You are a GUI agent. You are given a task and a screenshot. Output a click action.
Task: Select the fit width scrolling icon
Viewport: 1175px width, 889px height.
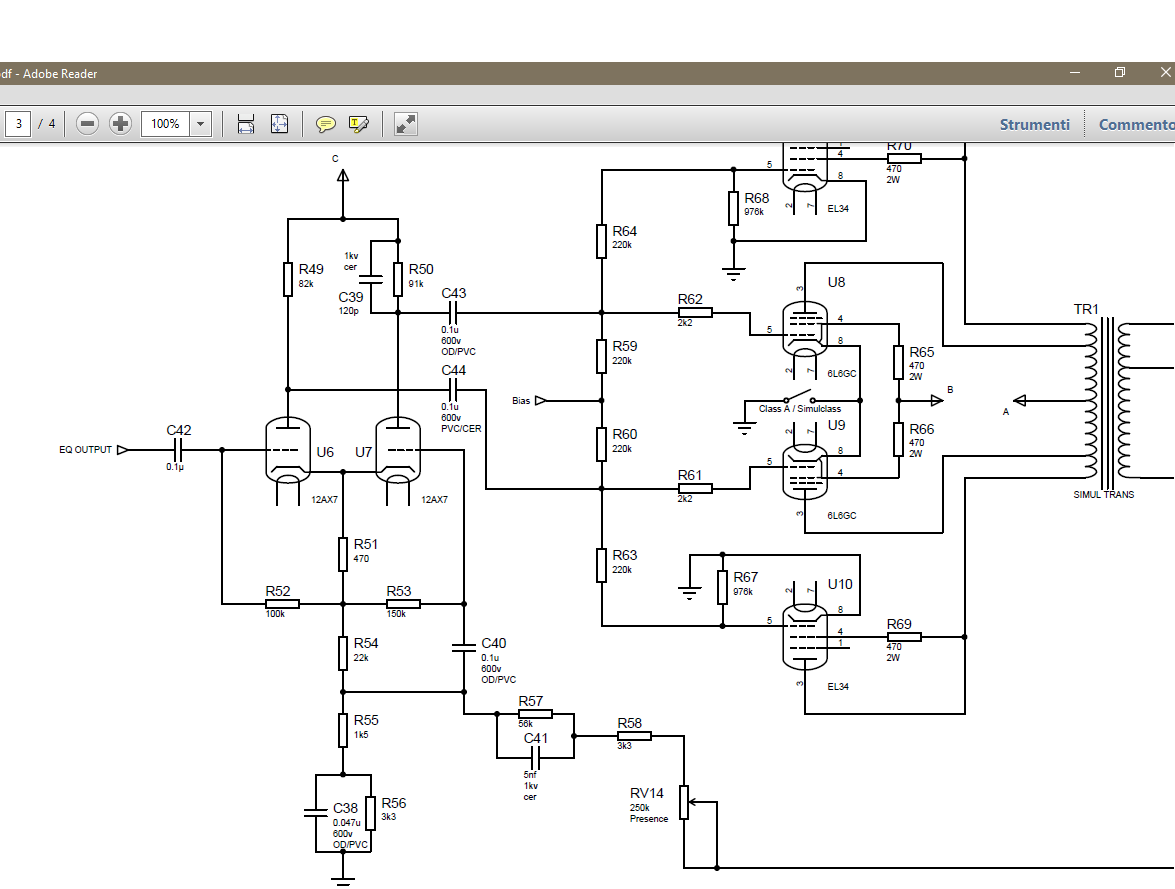coord(246,124)
